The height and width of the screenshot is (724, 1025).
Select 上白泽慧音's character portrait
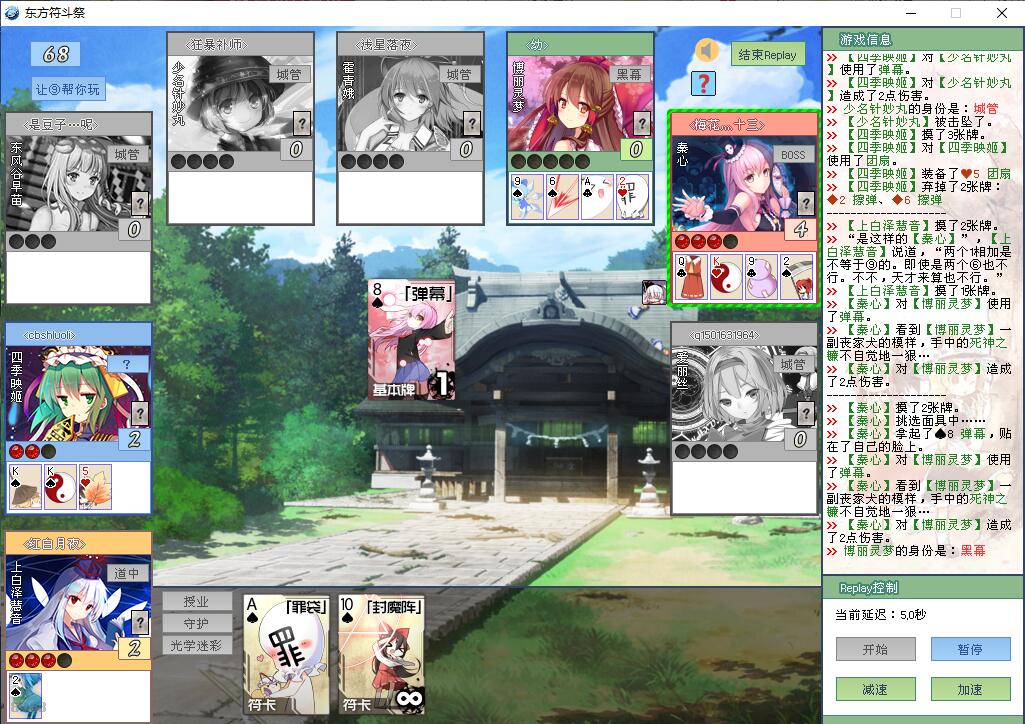point(78,603)
